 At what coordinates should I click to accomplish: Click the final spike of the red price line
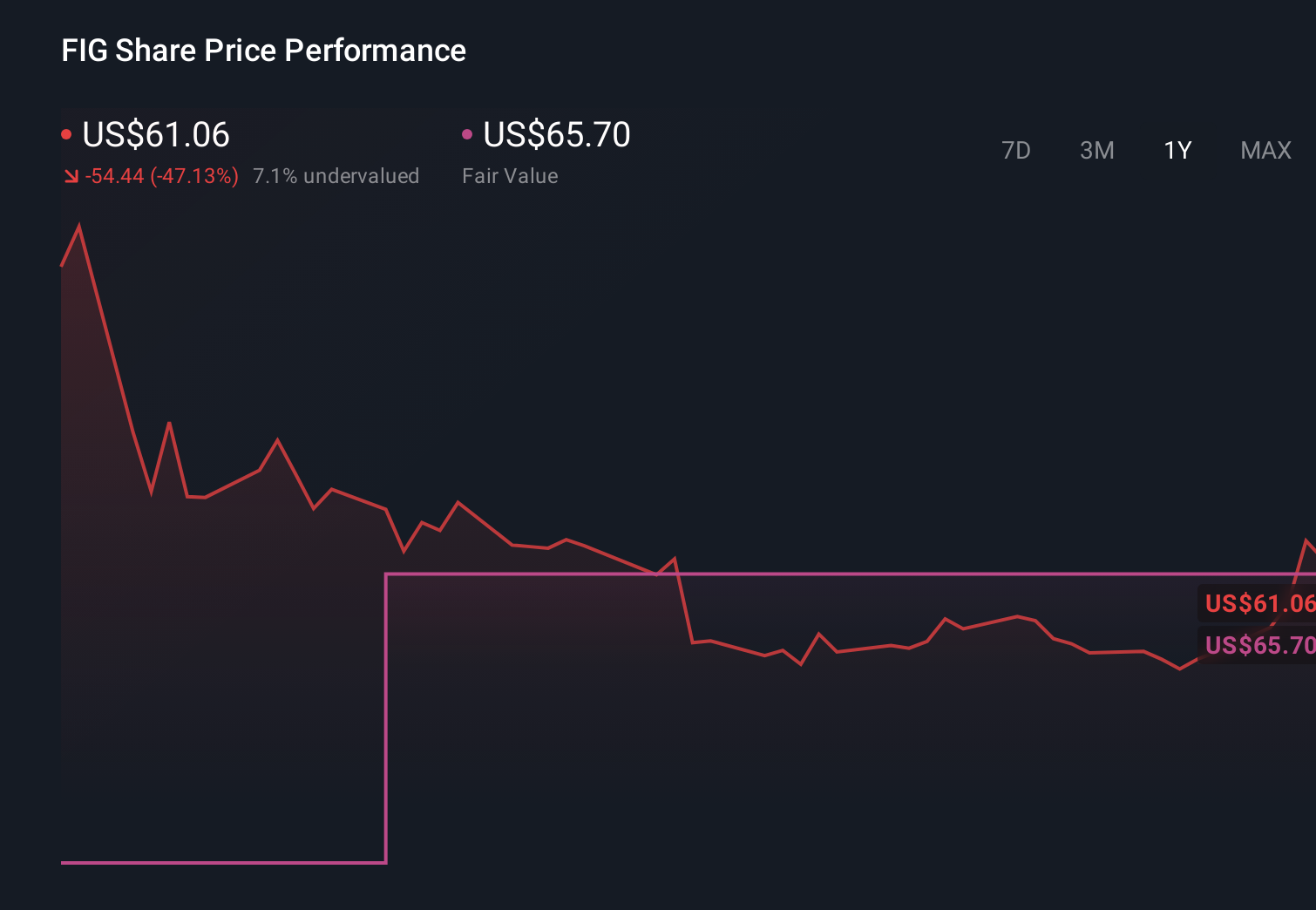pyautogui.click(x=1306, y=541)
